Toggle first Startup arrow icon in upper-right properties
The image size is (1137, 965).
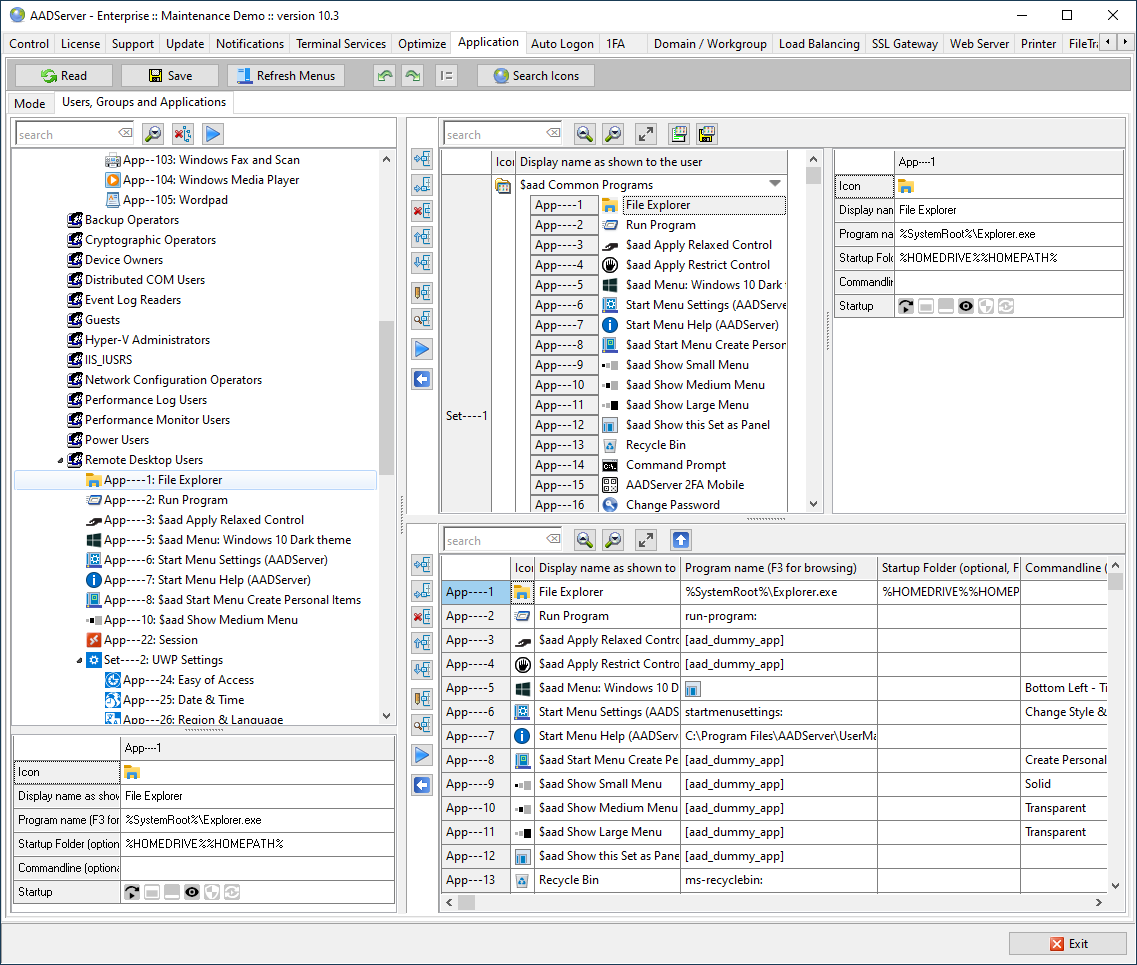(x=906, y=306)
